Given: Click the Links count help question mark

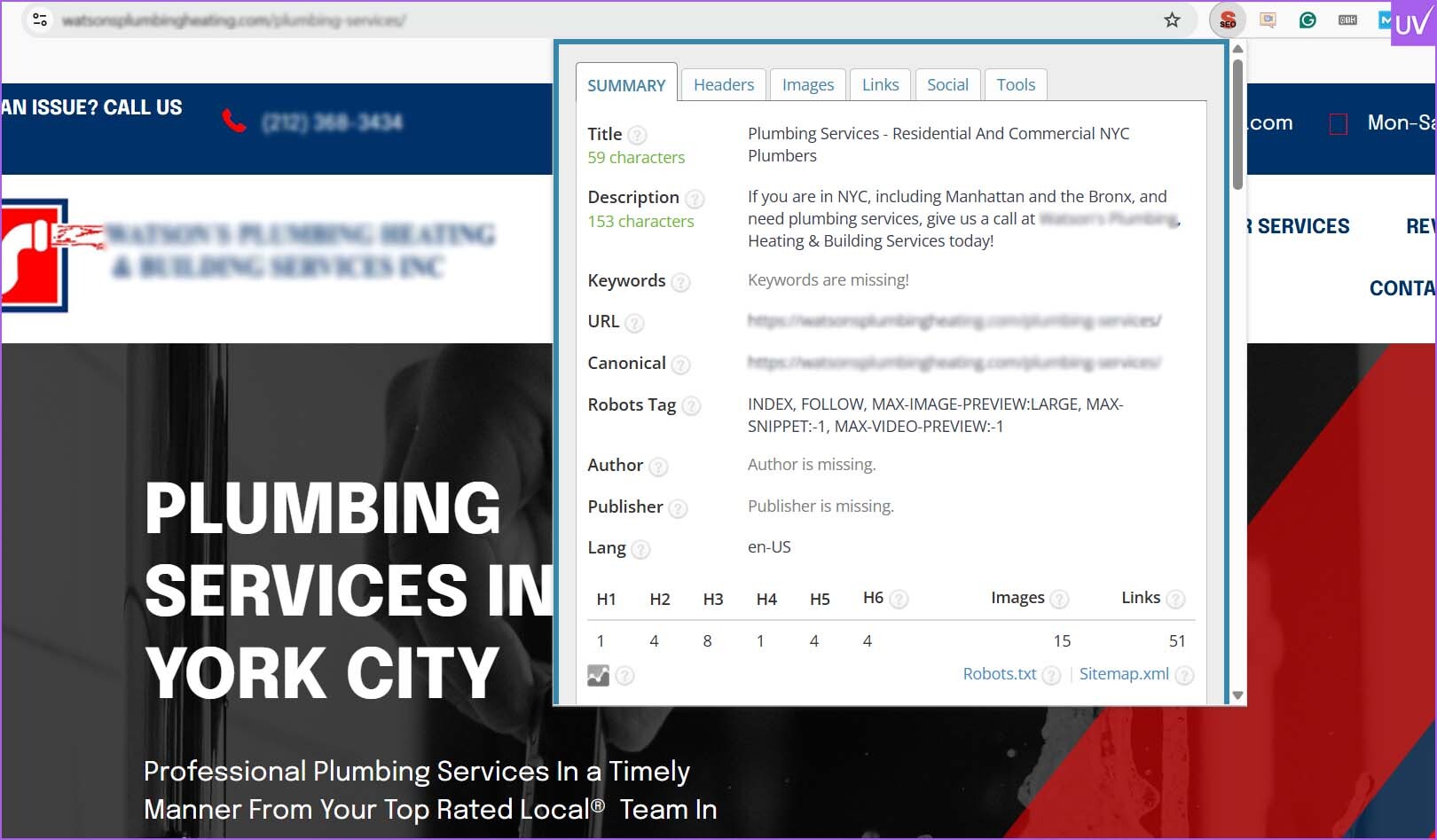Looking at the screenshot, I should click(1175, 600).
